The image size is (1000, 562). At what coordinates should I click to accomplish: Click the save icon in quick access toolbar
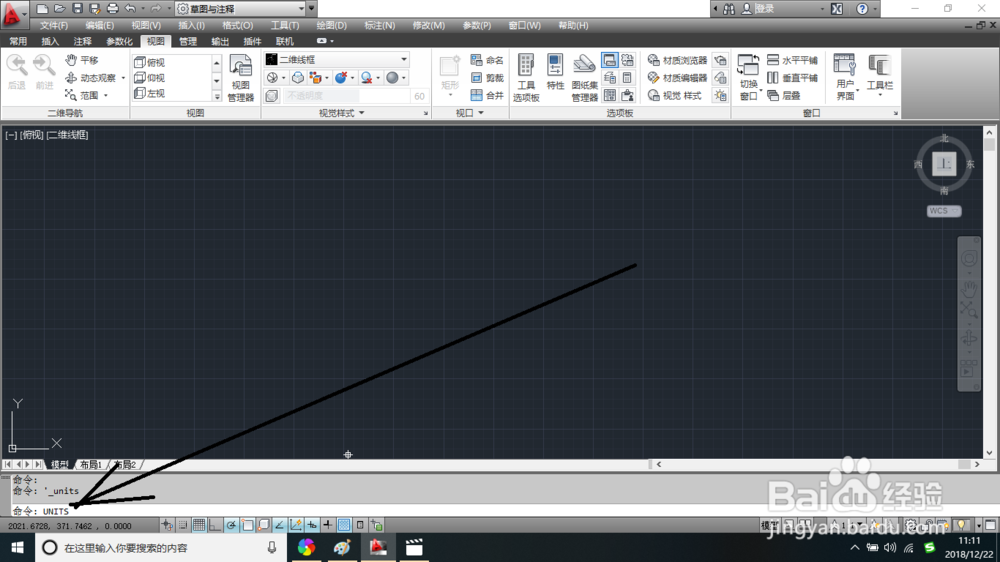pos(77,8)
